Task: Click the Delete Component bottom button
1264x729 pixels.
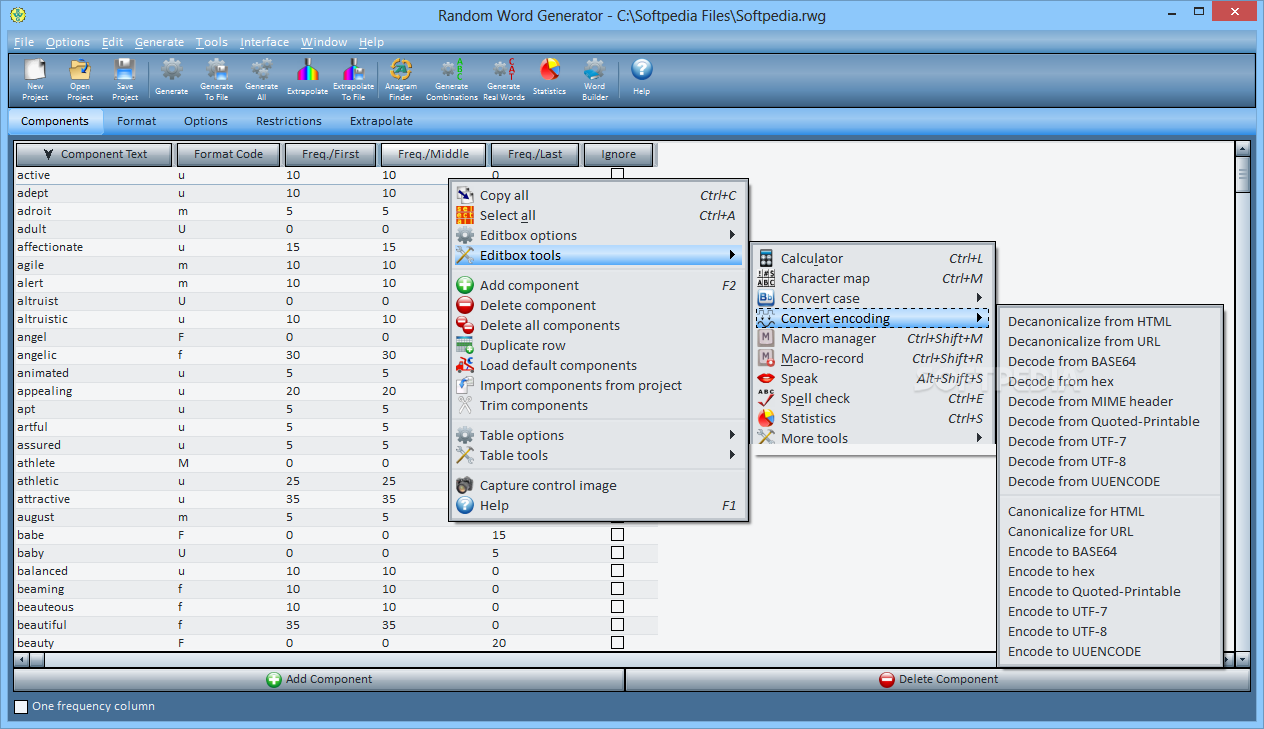Action: (x=938, y=679)
